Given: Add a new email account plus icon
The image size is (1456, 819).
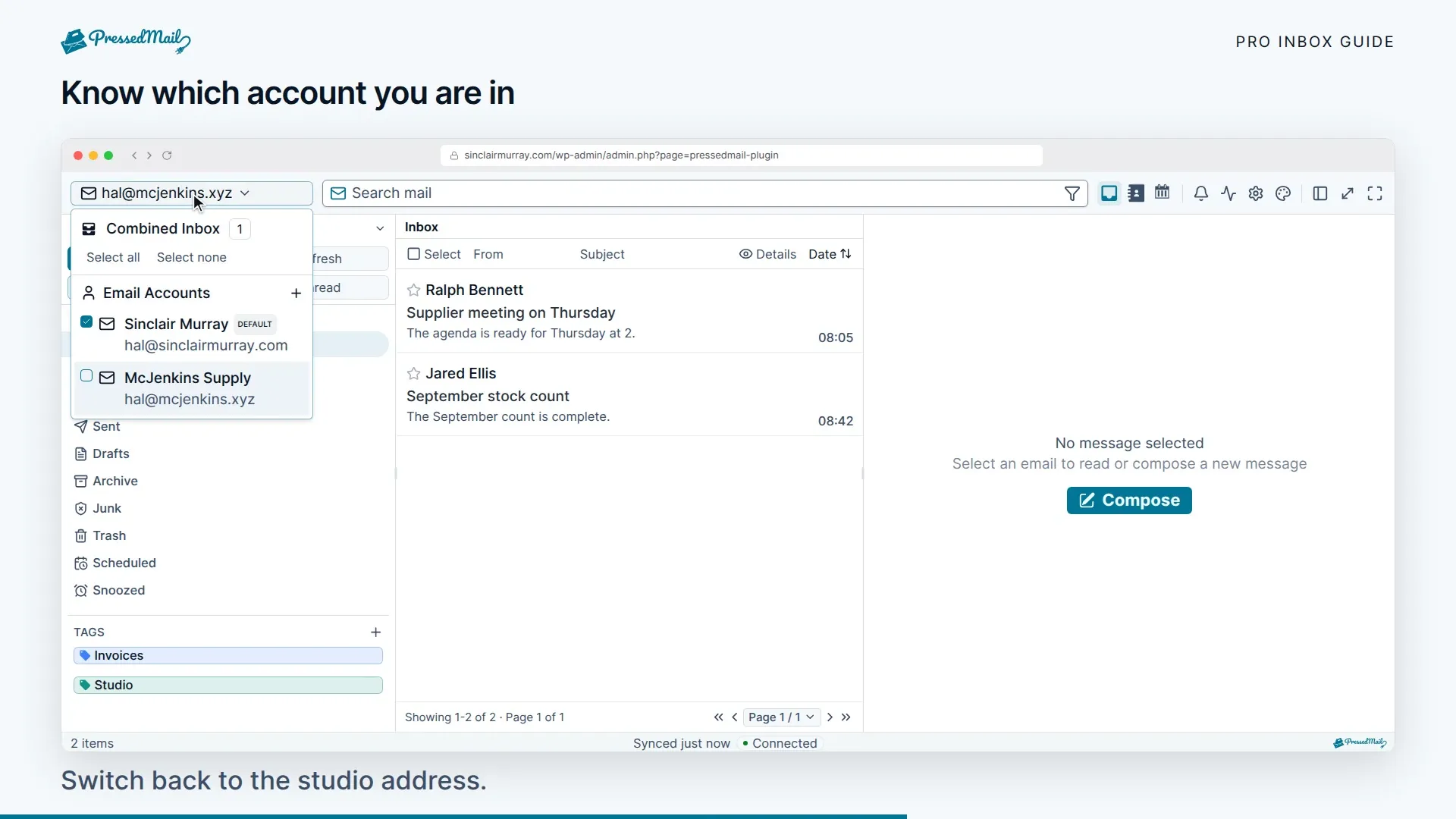Looking at the screenshot, I should pos(296,293).
